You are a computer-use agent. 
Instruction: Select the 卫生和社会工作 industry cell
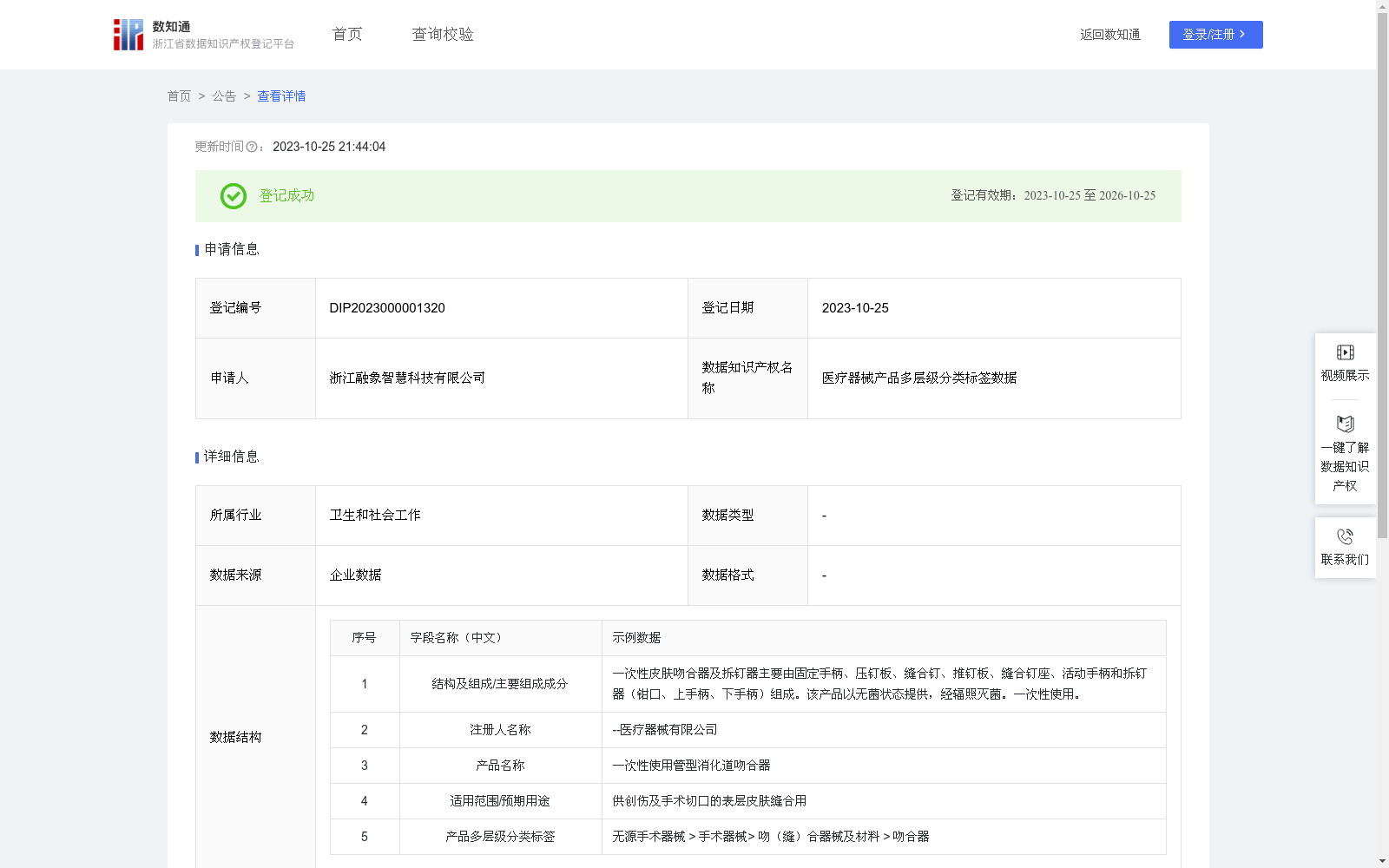[502, 516]
